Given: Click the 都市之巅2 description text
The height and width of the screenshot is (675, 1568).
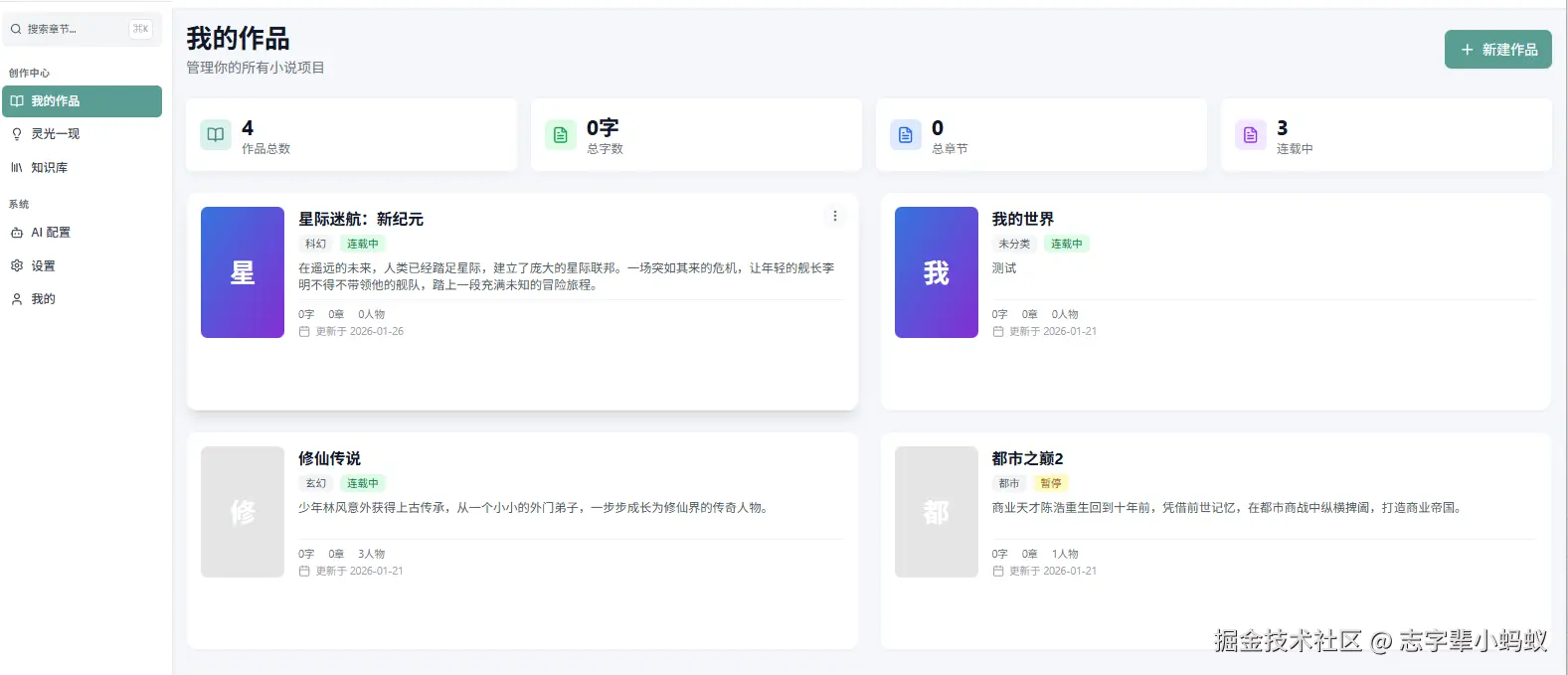Looking at the screenshot, I should (x=1229, y=508).
